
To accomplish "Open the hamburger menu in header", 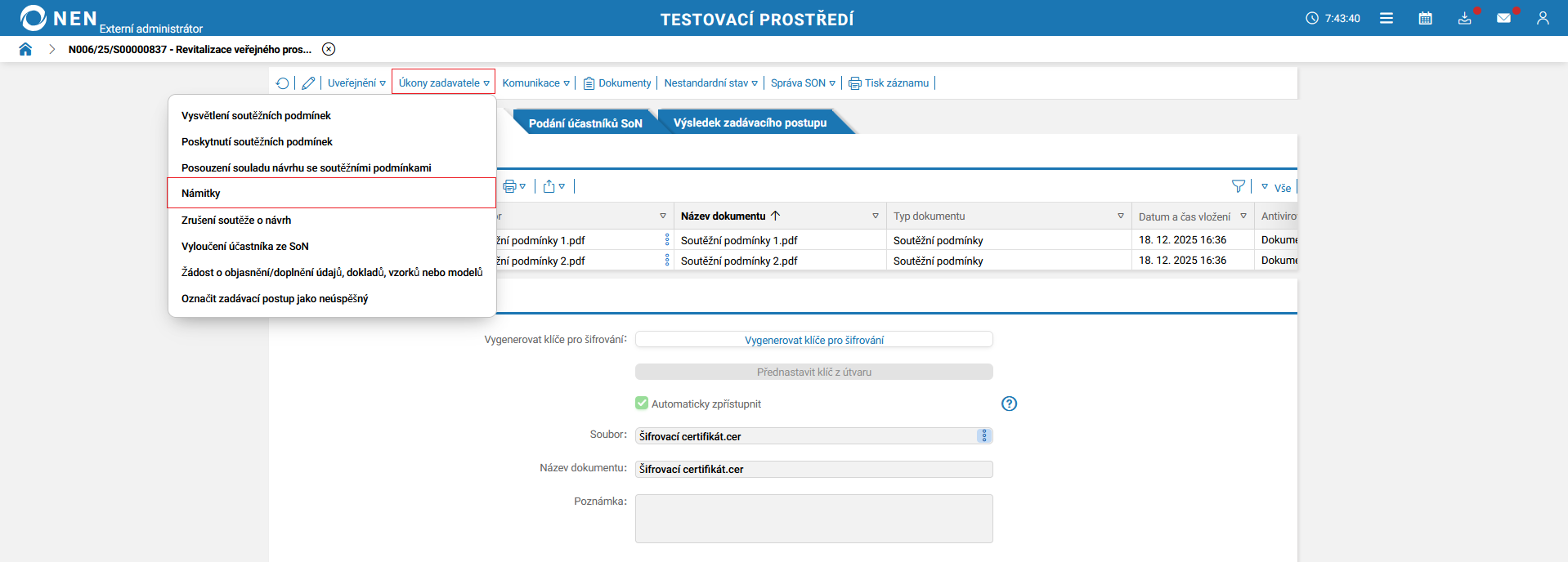I will click(x=1387, y=18).
